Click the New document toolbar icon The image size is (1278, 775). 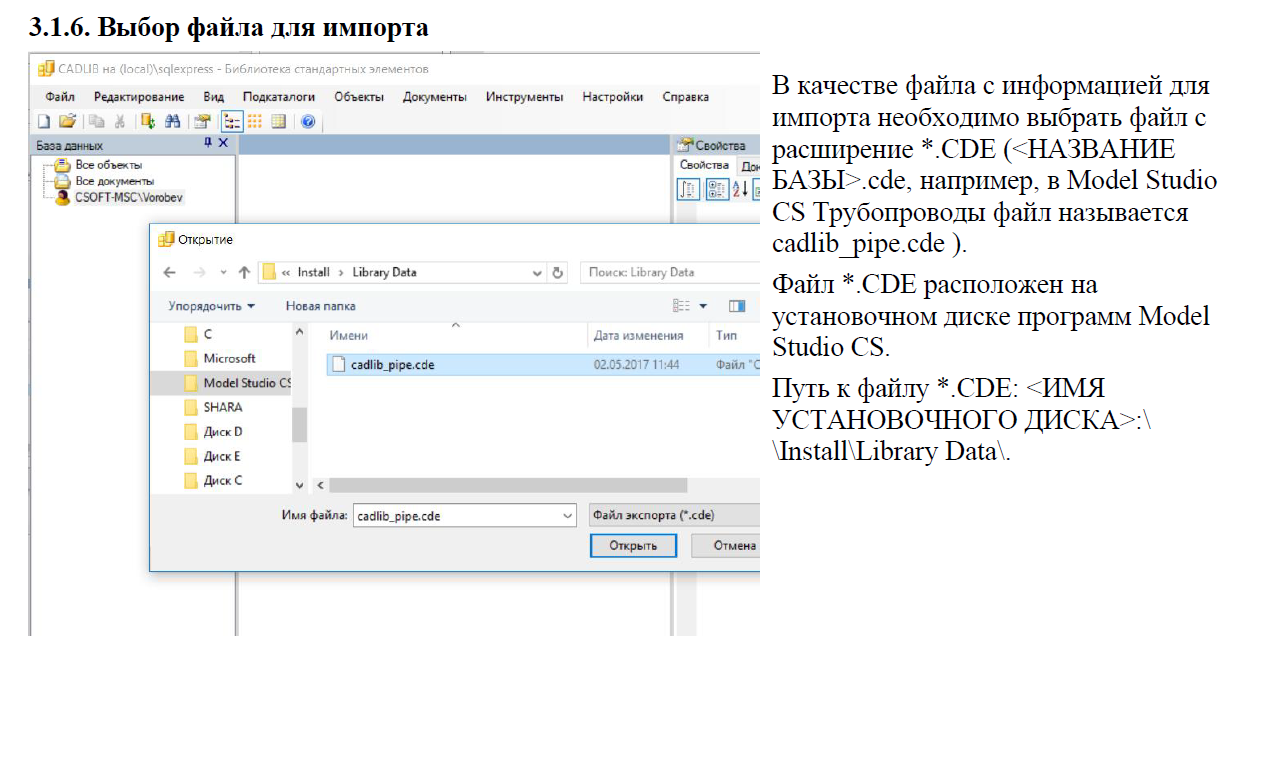(x=44, y=121)
